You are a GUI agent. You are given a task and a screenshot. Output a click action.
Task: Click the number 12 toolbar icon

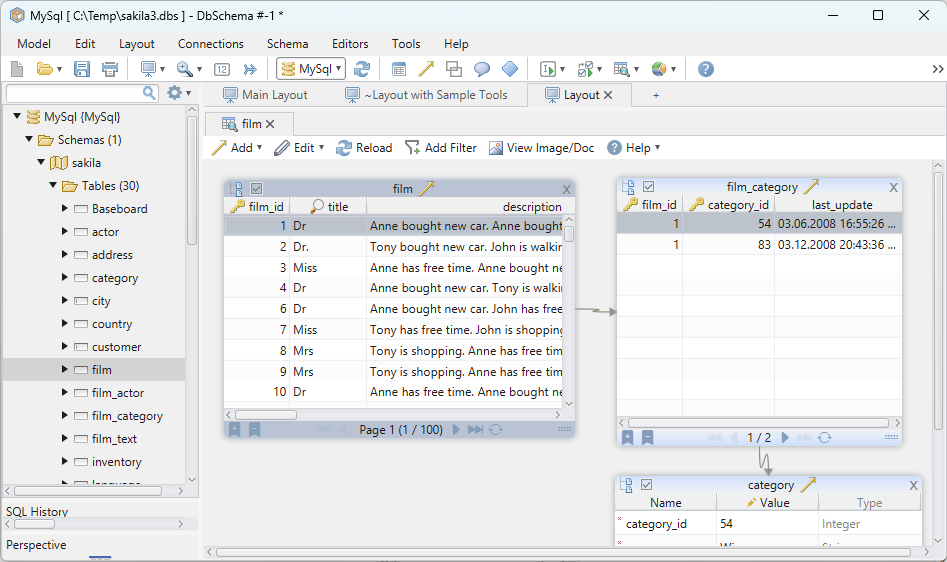[x=222, y=69]
